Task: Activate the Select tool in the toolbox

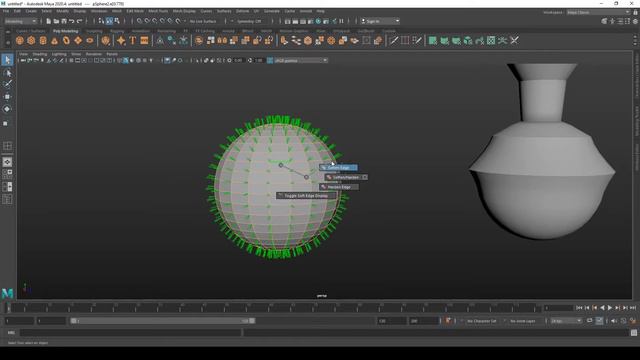Action: coord(7,60)
